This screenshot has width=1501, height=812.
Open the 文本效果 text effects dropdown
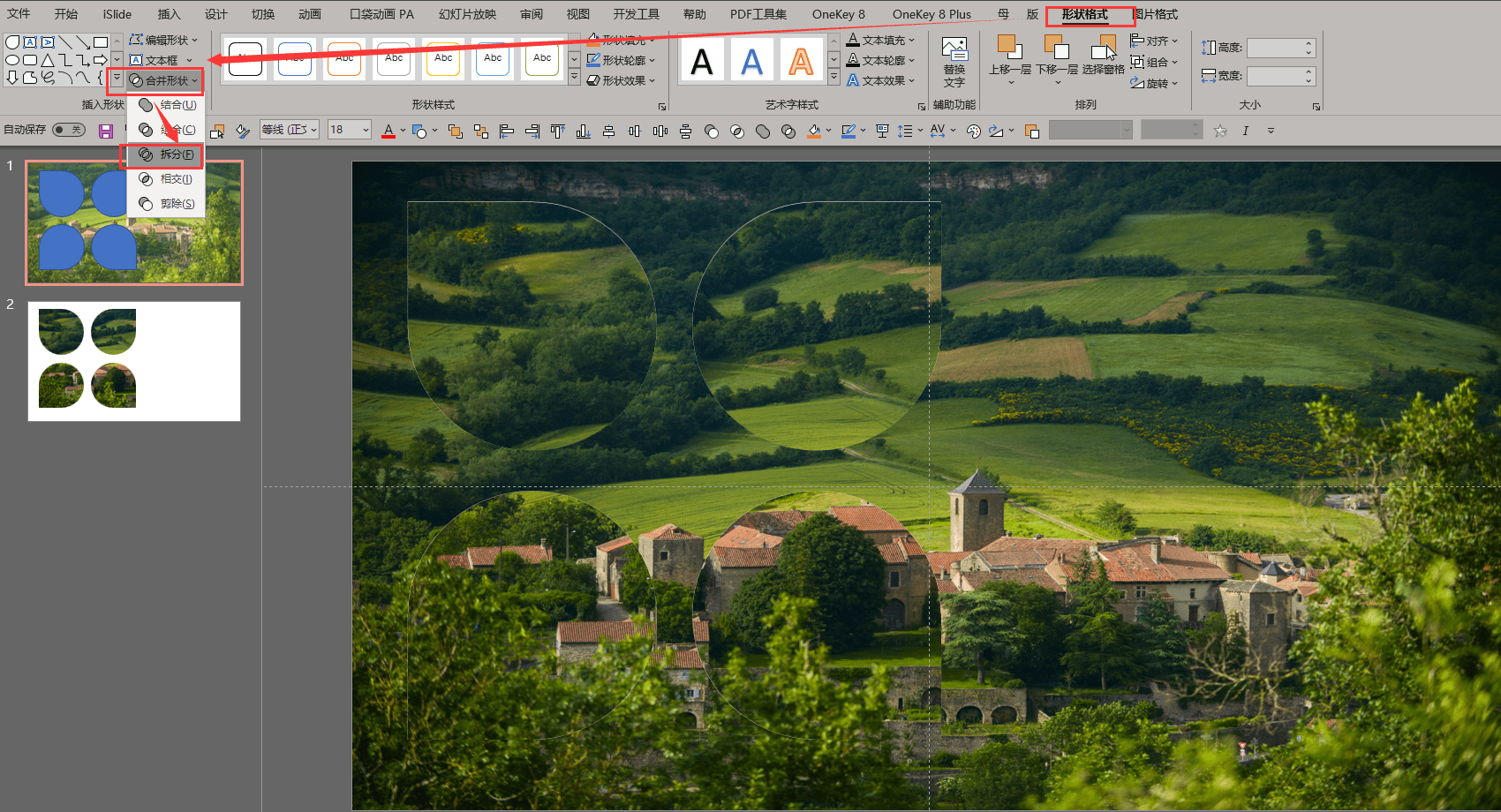click(881, 80)
